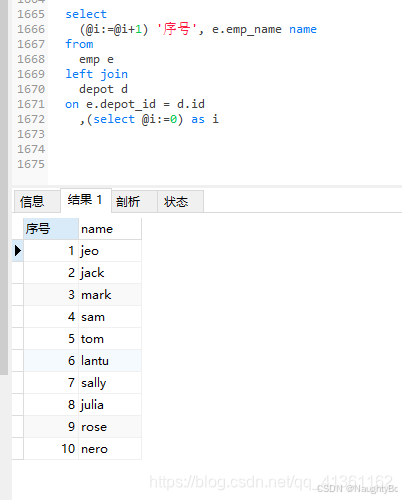
Task: Select the cell containing julia
Action: point(110,405)
